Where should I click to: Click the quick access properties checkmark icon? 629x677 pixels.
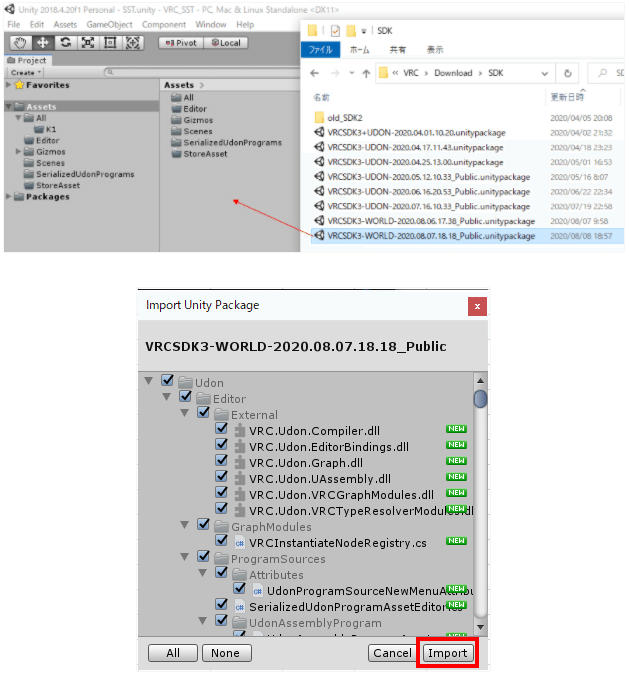coord(335,31)
